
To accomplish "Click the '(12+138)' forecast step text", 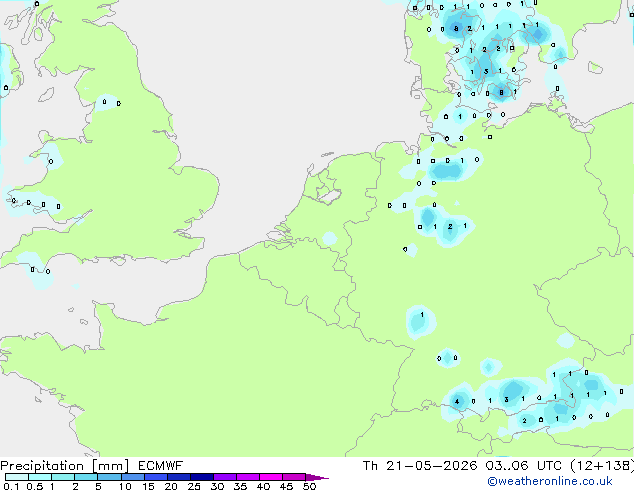I will click(602, 466).
